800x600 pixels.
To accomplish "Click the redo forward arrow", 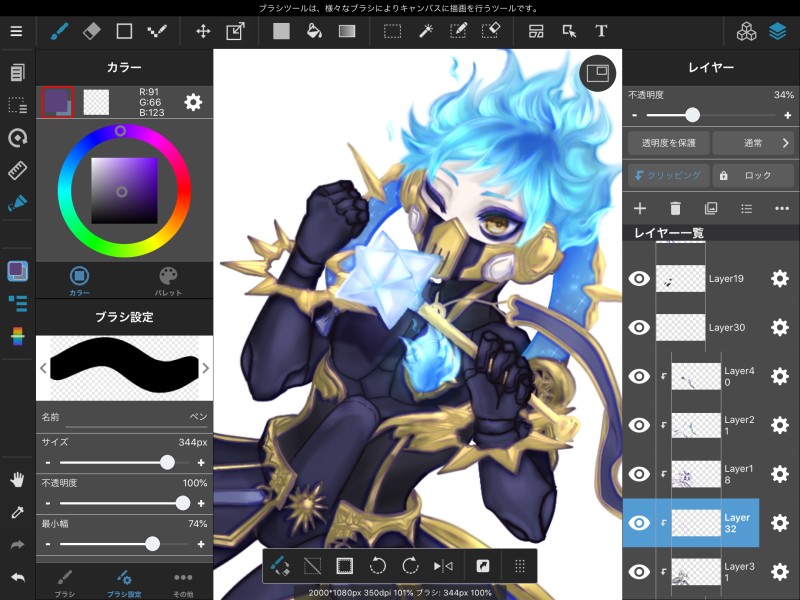I will click(17, 545).
